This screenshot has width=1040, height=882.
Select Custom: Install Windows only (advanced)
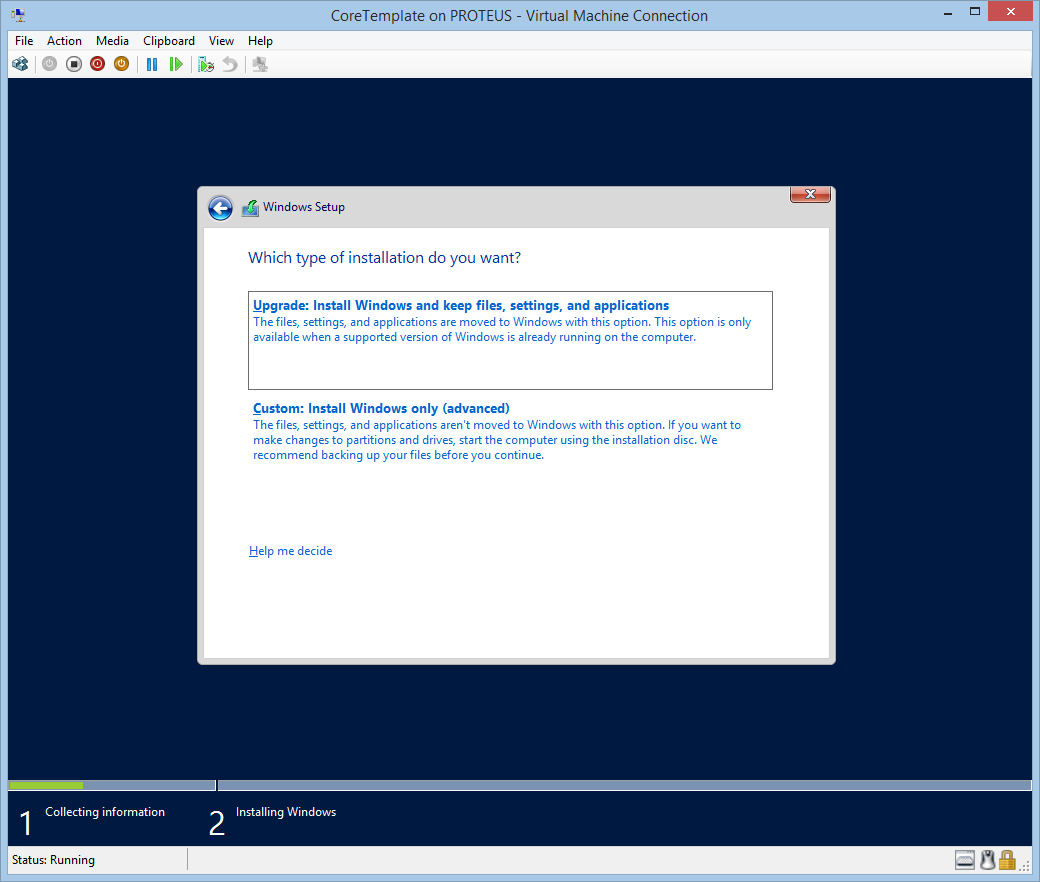click(x=381, y=409)
